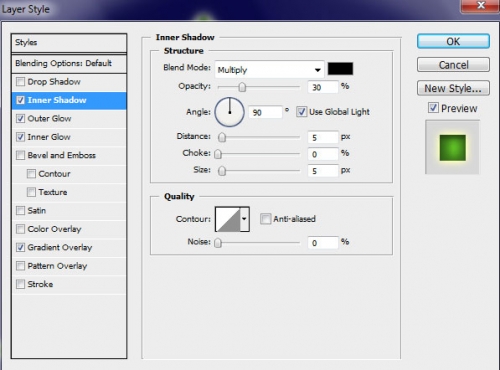Enable the Stroke checkbox
This screenshot has width=500, height=370.
coord(21,284)
